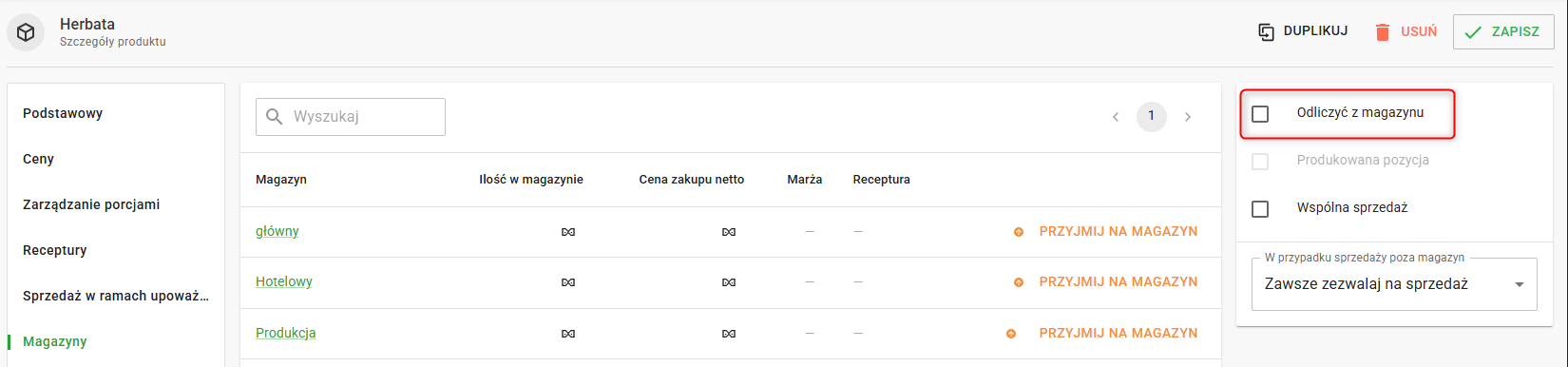The height and width of the screenshot is (367, 1568).
Task: Open Zarządzanie porcjami in the sidebar
Action: coord(91,204)
